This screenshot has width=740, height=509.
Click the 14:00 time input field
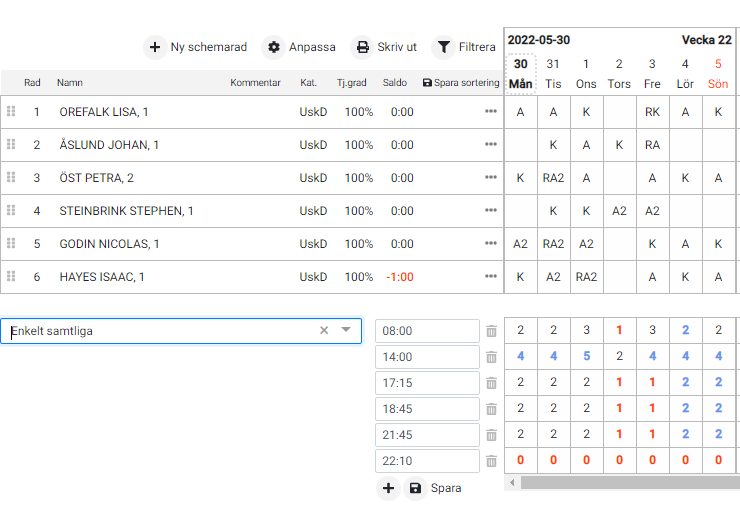click(427, 357)
